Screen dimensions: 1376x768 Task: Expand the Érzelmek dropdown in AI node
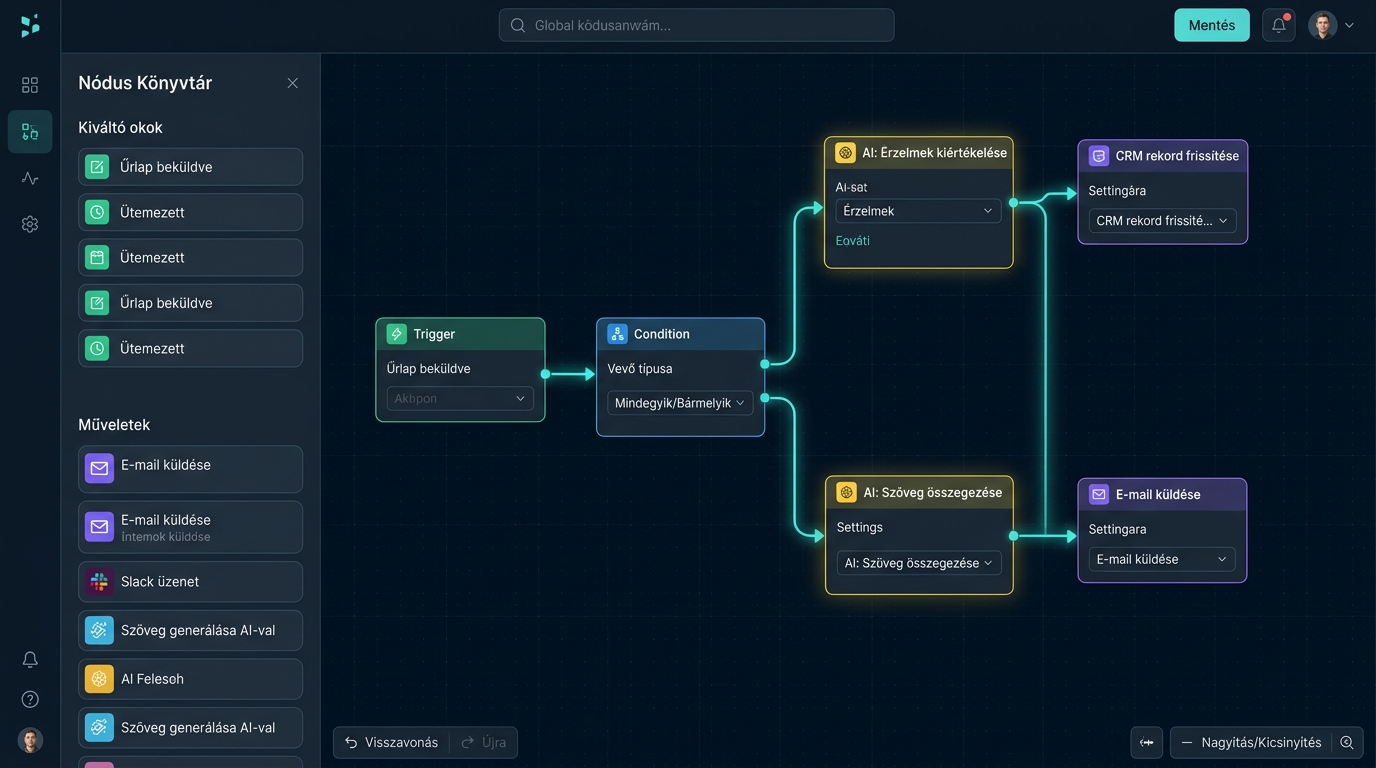point(918,211)
